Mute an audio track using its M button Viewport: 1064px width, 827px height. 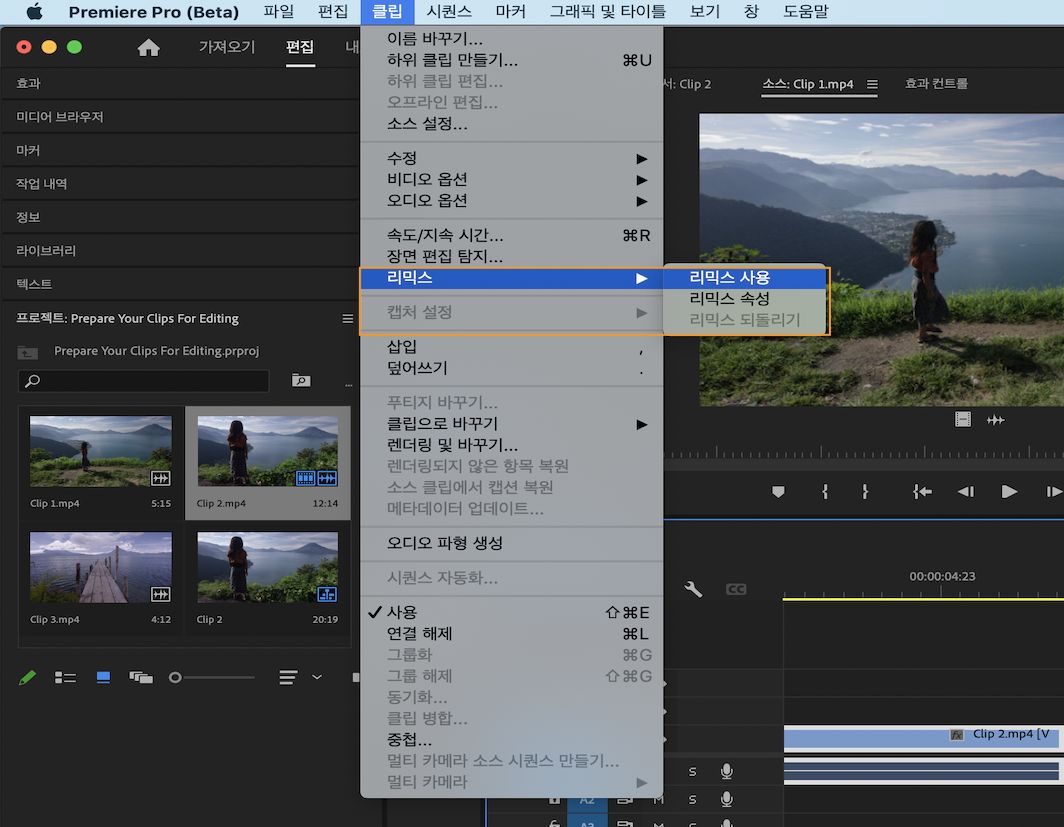[x=657, y=800]
